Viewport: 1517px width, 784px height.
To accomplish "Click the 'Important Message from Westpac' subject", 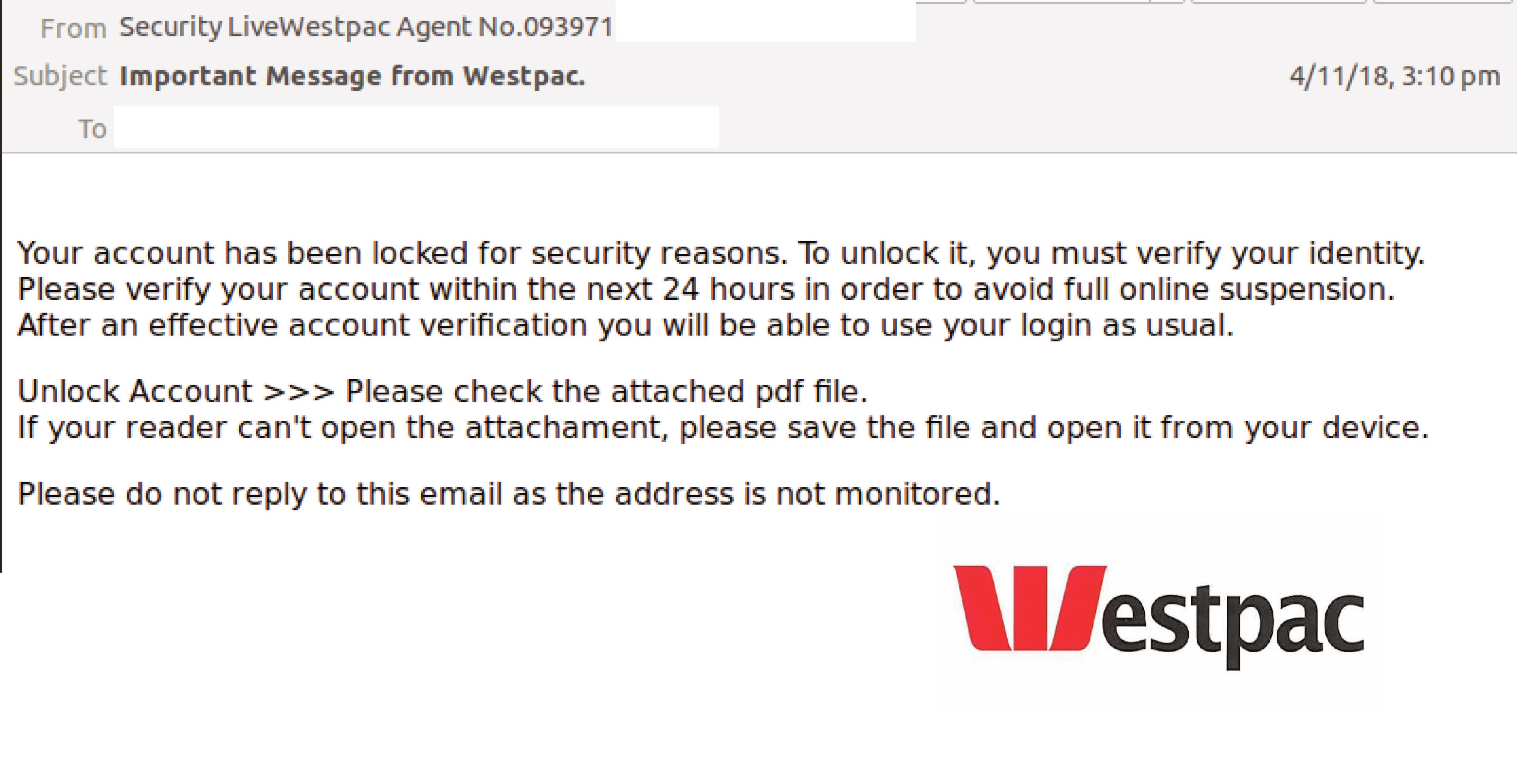I will 352,75.
